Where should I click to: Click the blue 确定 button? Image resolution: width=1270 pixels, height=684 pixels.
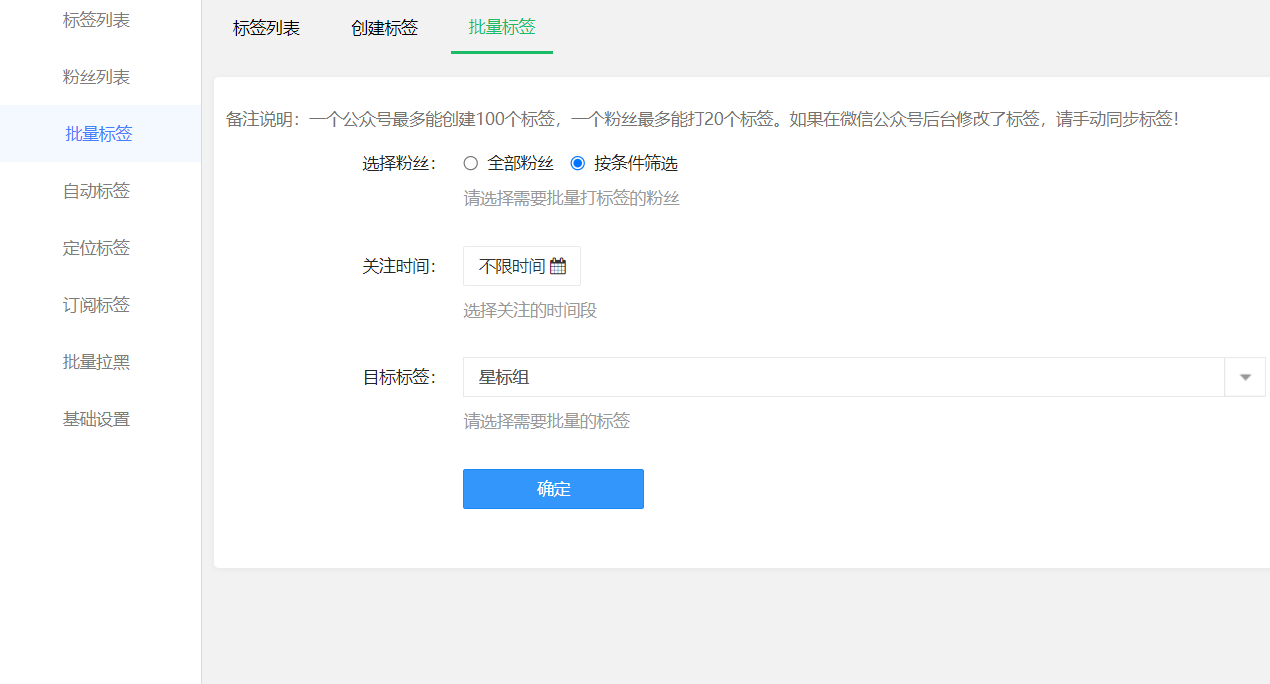553,489
